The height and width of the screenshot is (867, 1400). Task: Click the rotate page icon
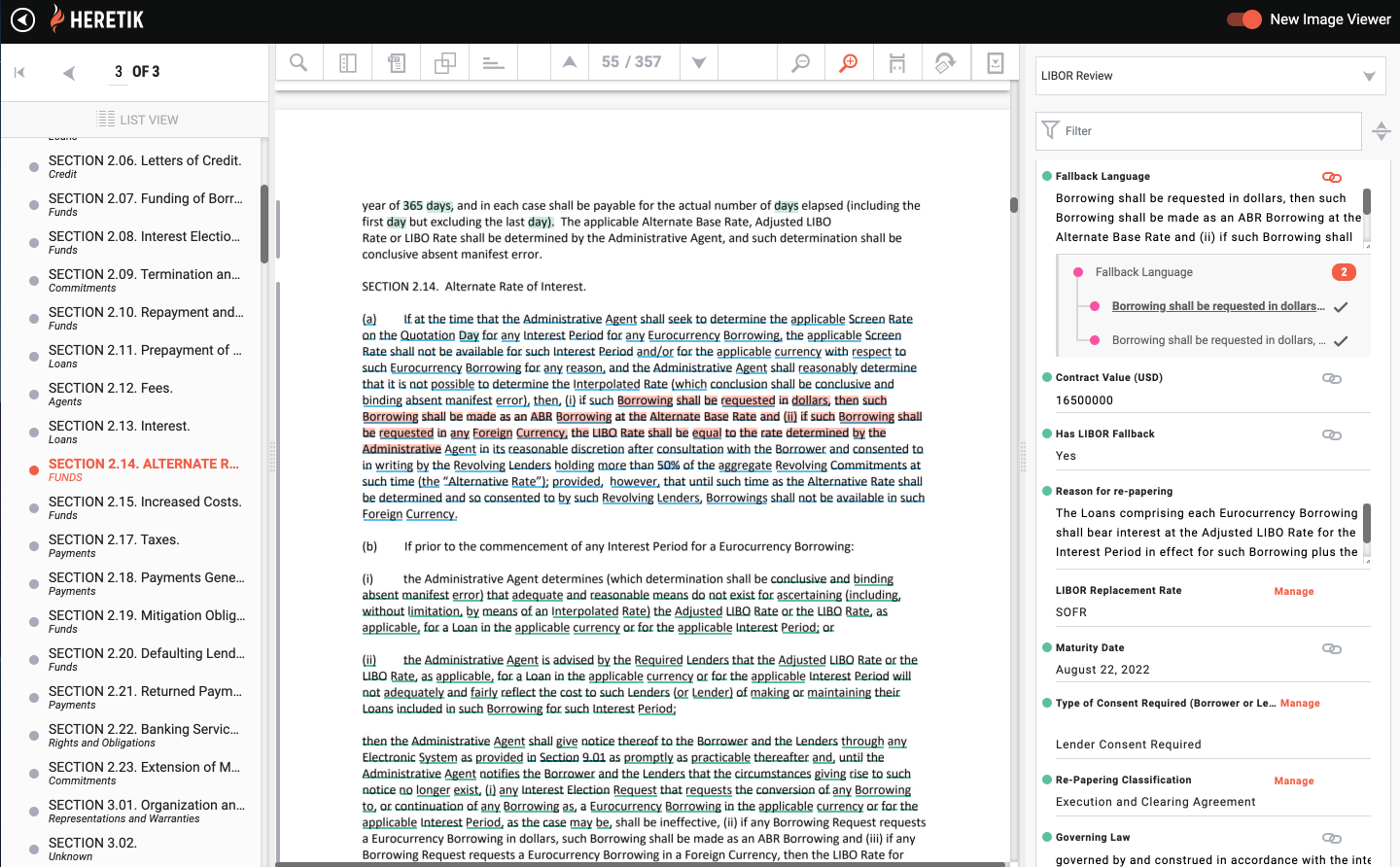pyautogui.click(x=945, y=63)
